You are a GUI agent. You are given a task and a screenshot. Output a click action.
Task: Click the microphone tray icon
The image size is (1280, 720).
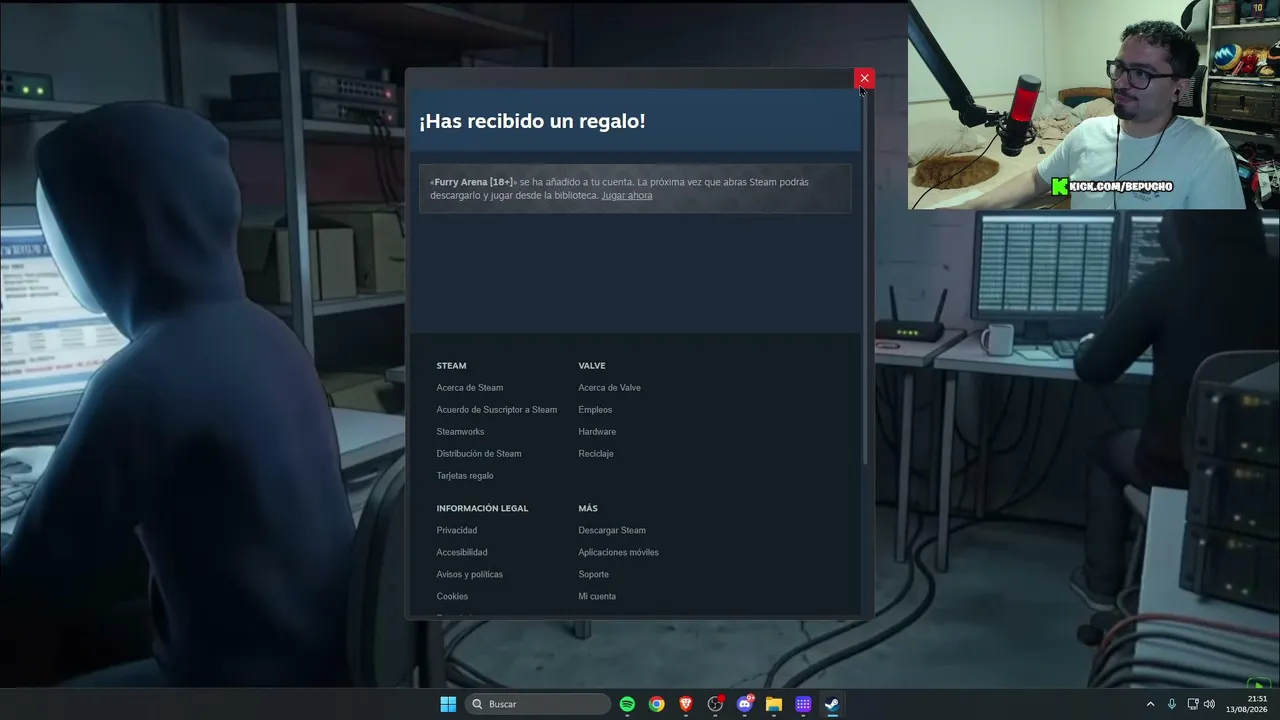tap(1172, 704)
